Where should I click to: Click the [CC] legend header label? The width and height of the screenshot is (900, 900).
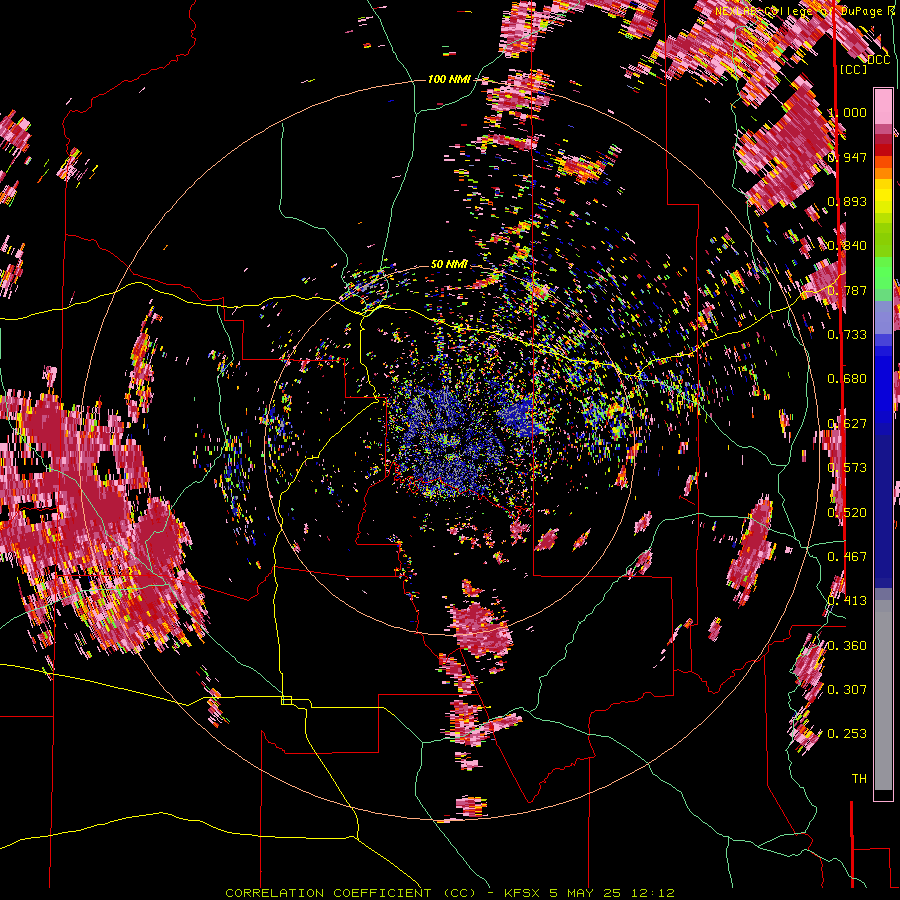[854, 69]
